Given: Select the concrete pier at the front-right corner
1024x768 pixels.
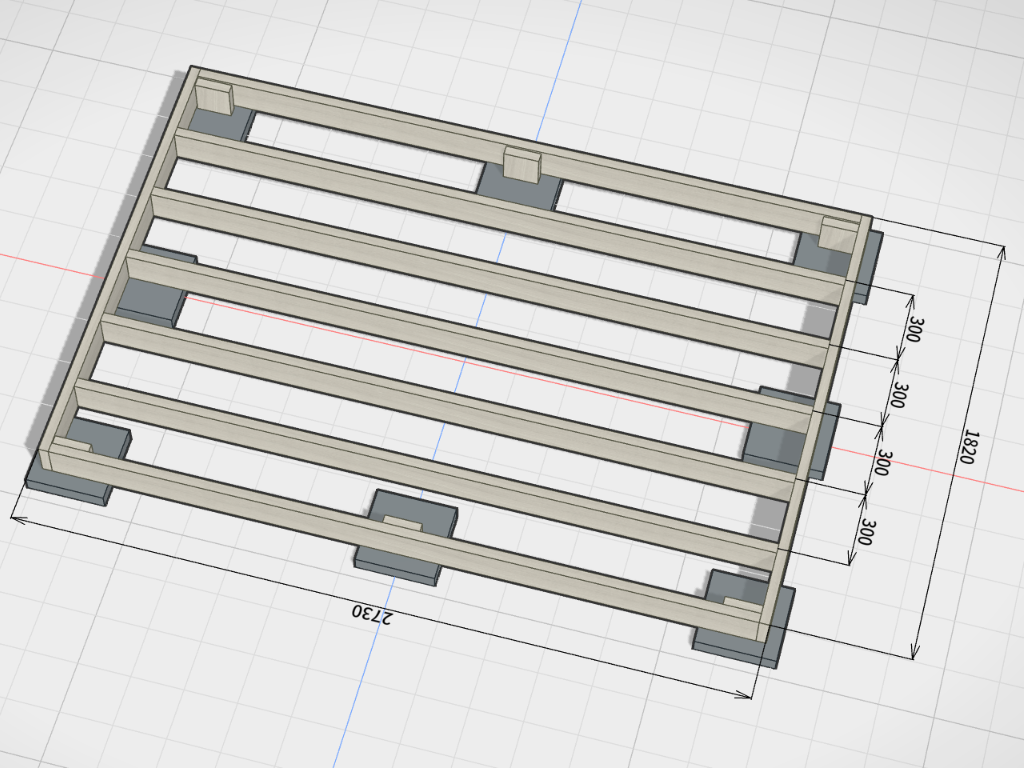Looking at the screenshot, I should tap(744, 619).
